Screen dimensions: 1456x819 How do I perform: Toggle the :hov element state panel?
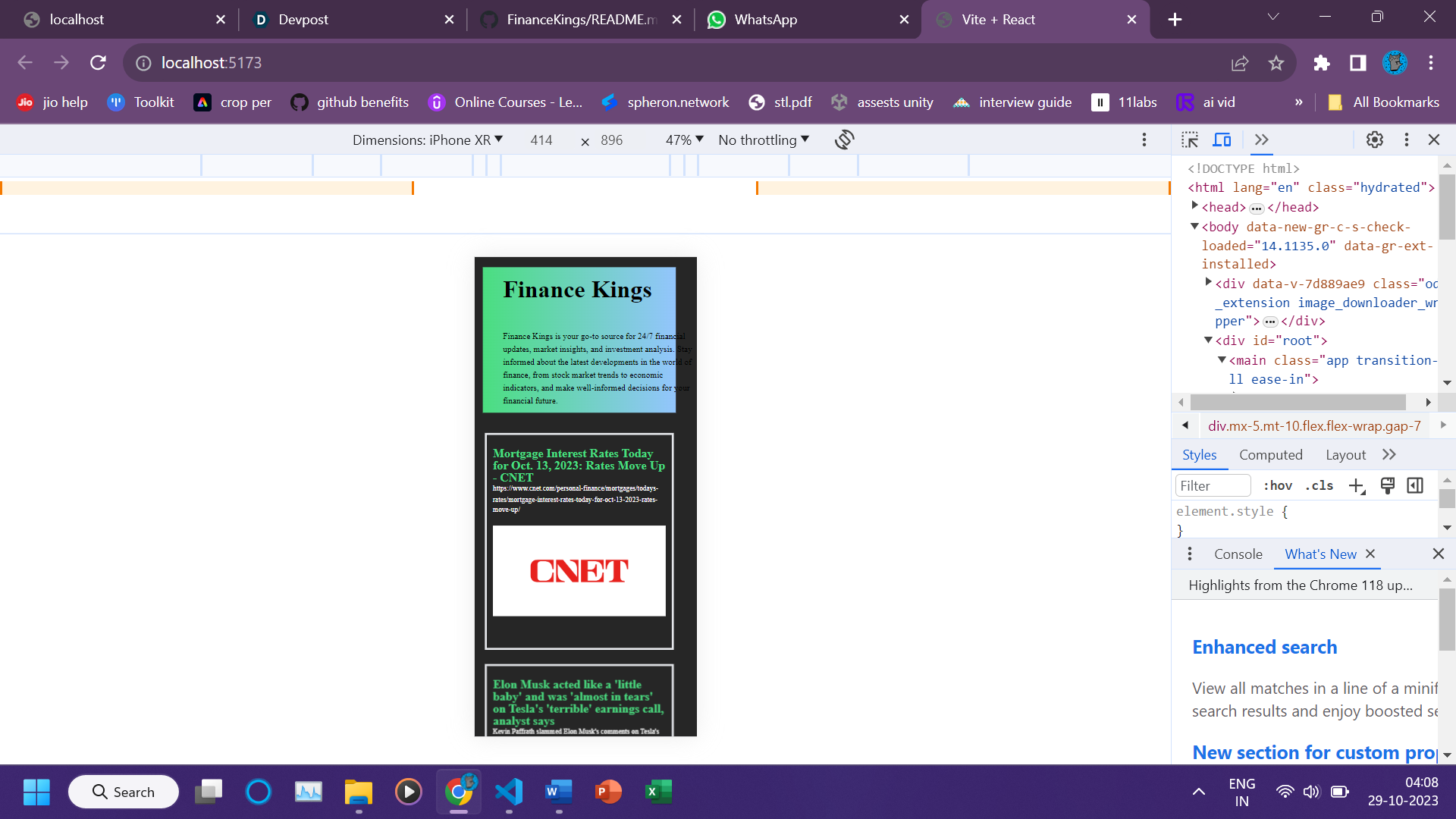click(1278, 486)
